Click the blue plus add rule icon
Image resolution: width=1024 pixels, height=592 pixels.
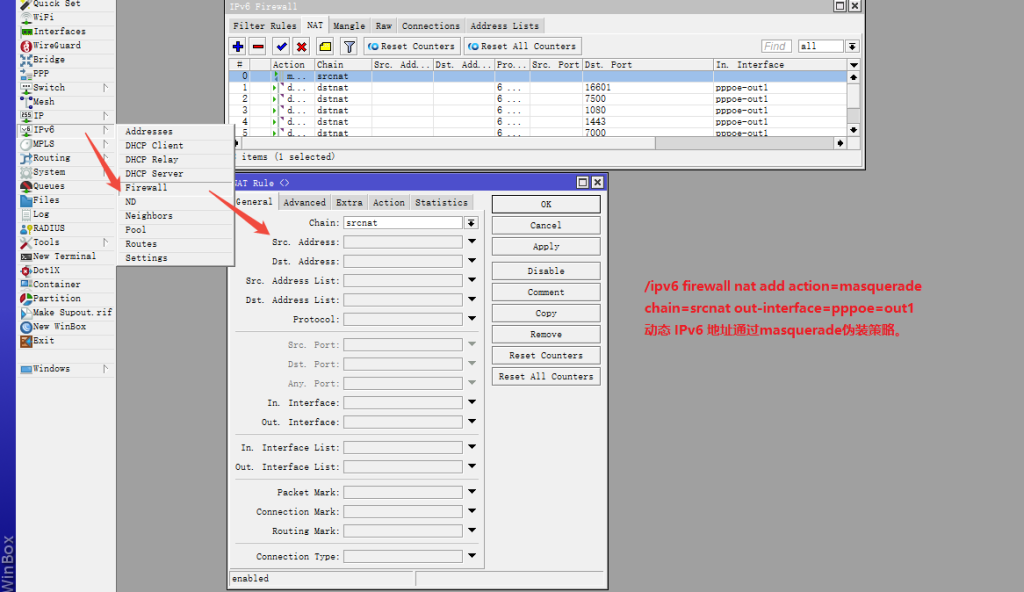tap(238, 46)
